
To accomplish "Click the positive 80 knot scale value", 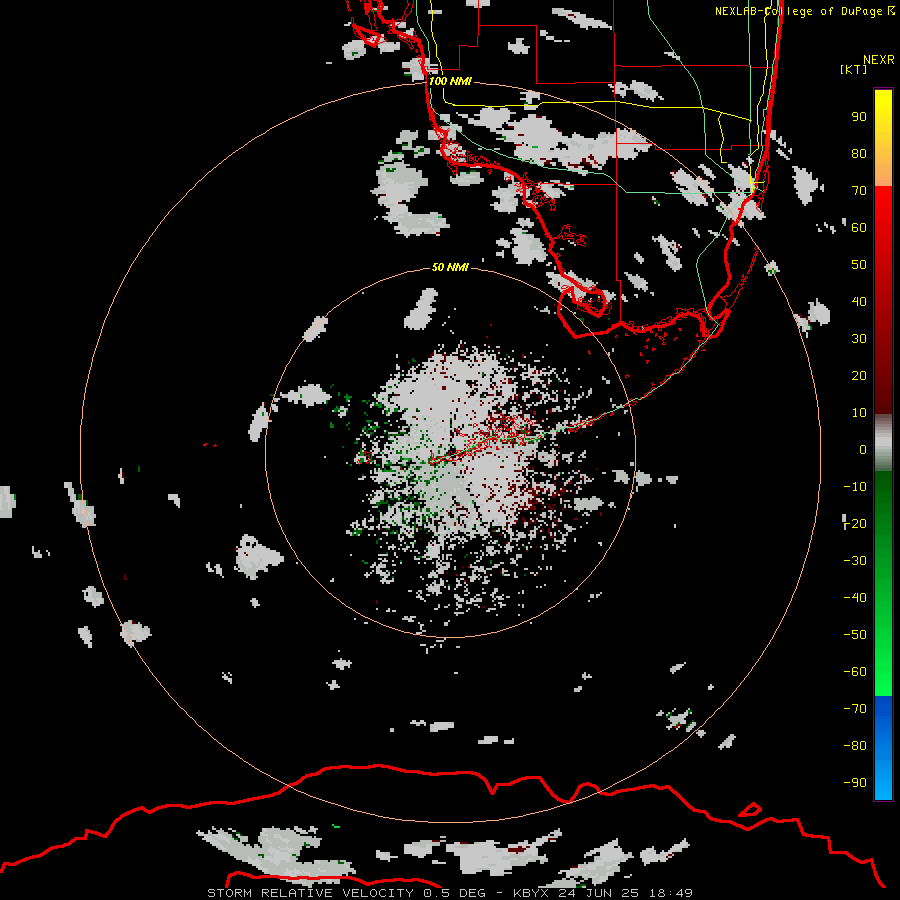I will coord(859,153).
